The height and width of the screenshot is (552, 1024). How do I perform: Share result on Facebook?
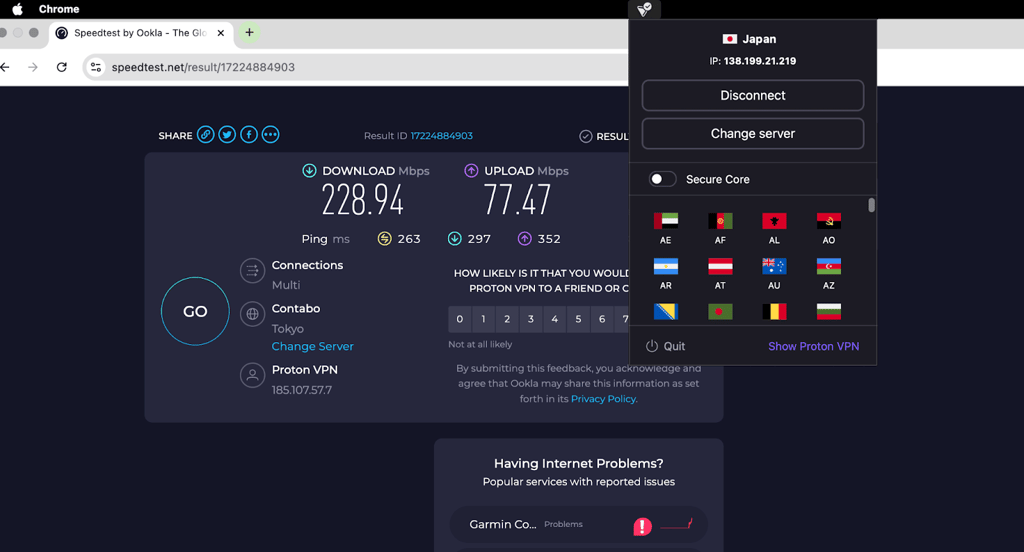249,135
